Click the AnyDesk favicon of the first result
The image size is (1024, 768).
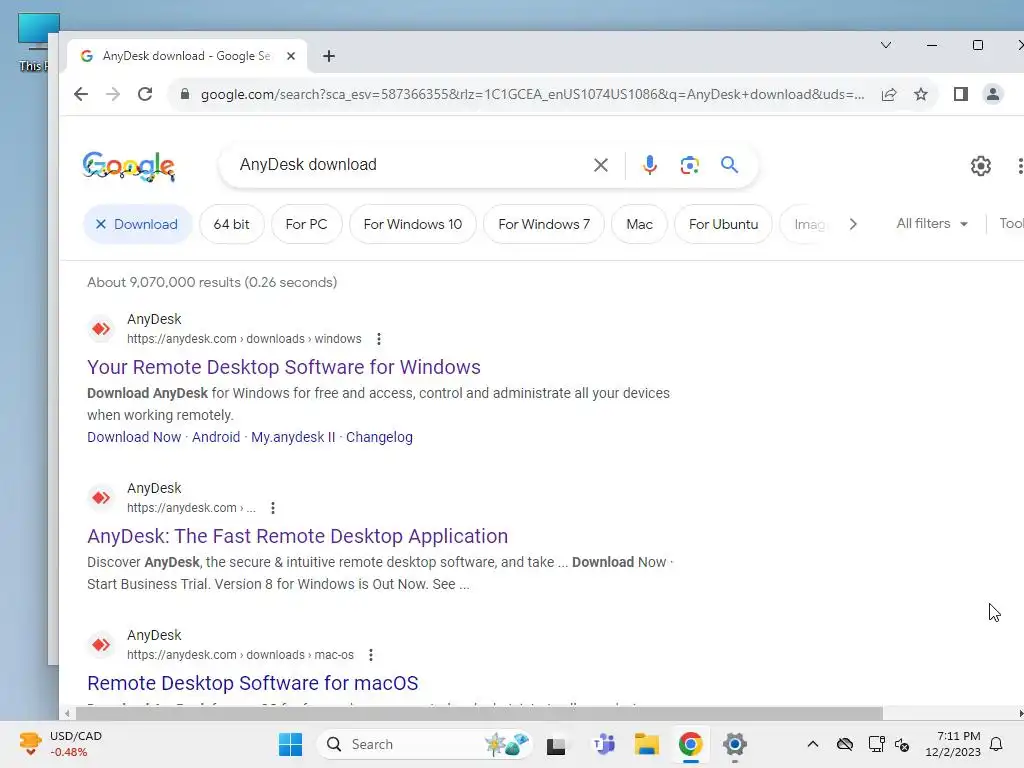pos(101,328)
